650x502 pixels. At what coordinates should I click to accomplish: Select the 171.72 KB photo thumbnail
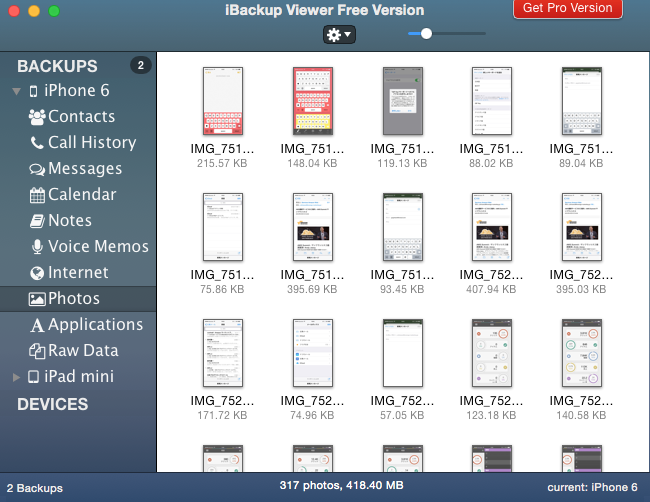(223, 353)
